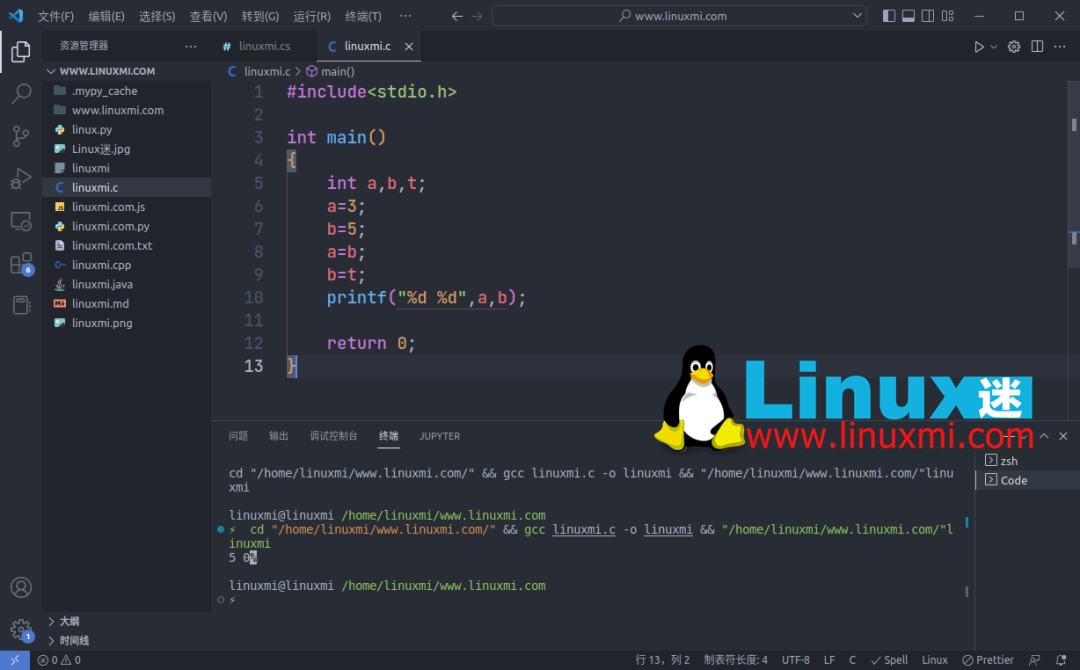The height and width of the screenshot is (670, 1080).
Task: Click cursor position 行 13, 列 2
Action: 662,660
